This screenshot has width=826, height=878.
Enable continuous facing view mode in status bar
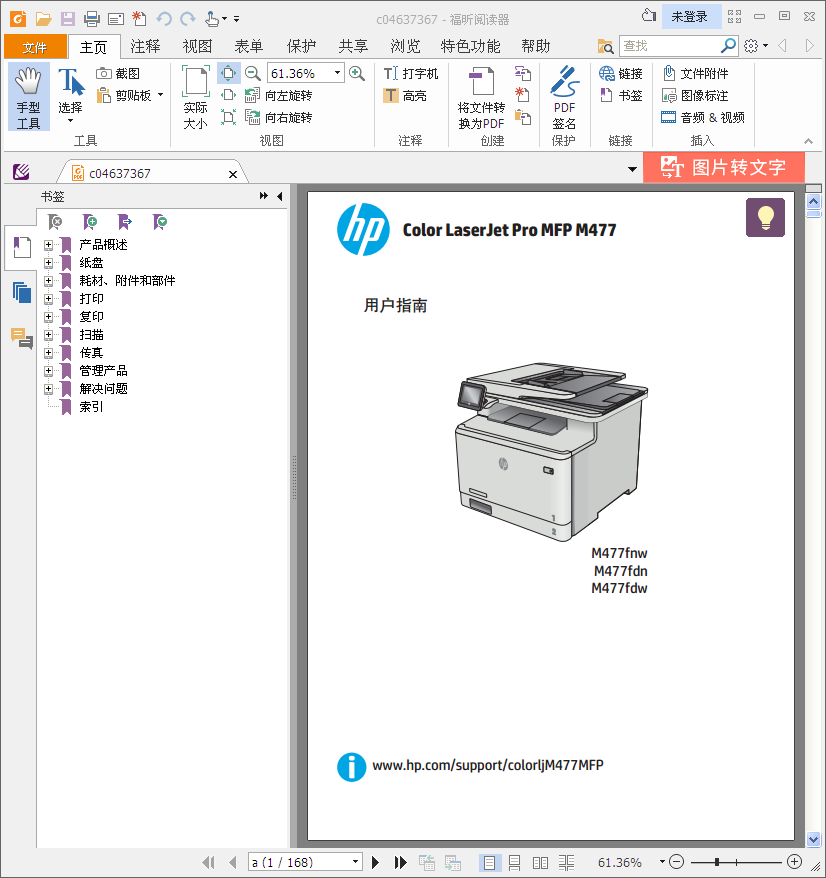click(x=567, y=862)
